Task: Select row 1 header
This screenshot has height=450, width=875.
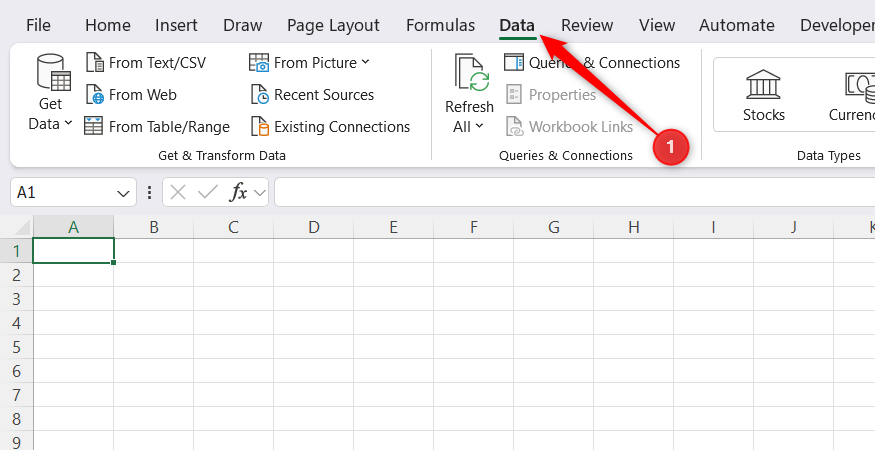Action: (x=17, y=251)
